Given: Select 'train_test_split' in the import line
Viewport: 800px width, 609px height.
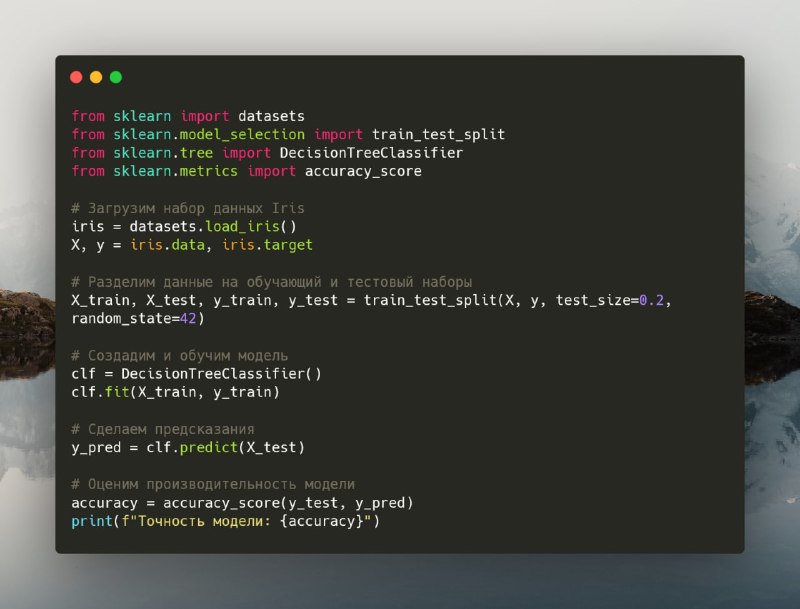Looking at the screenshot, I should [438, 135].
